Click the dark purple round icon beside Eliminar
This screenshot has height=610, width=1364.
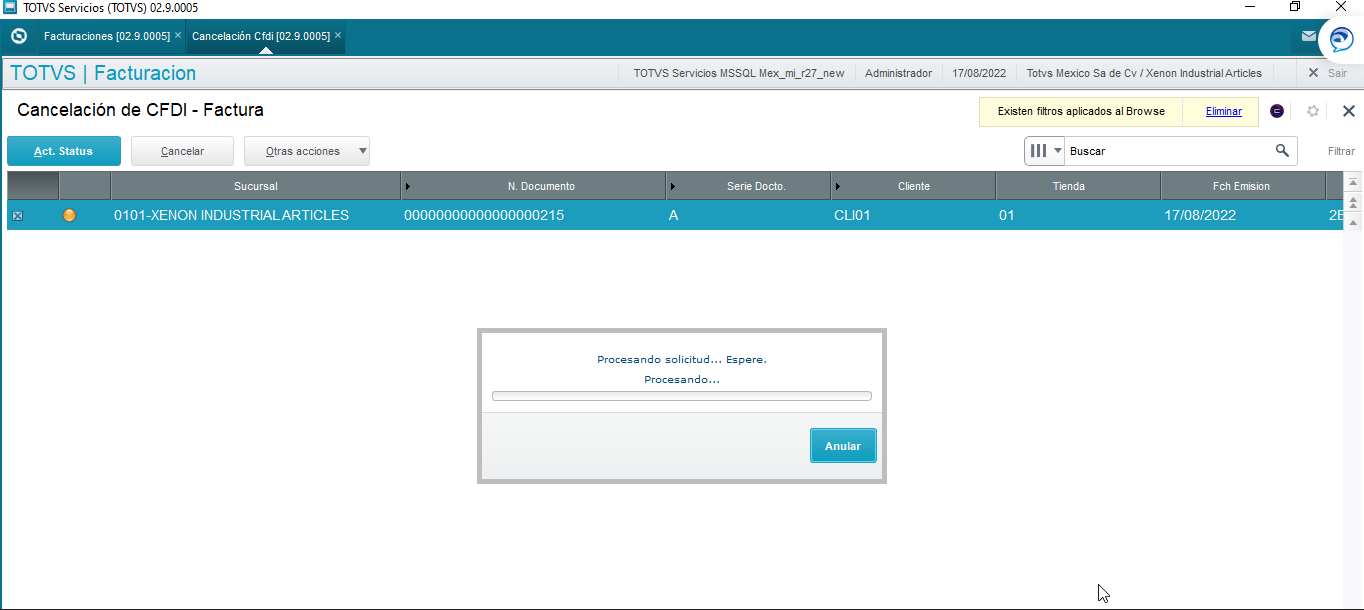pos(1277,111)
